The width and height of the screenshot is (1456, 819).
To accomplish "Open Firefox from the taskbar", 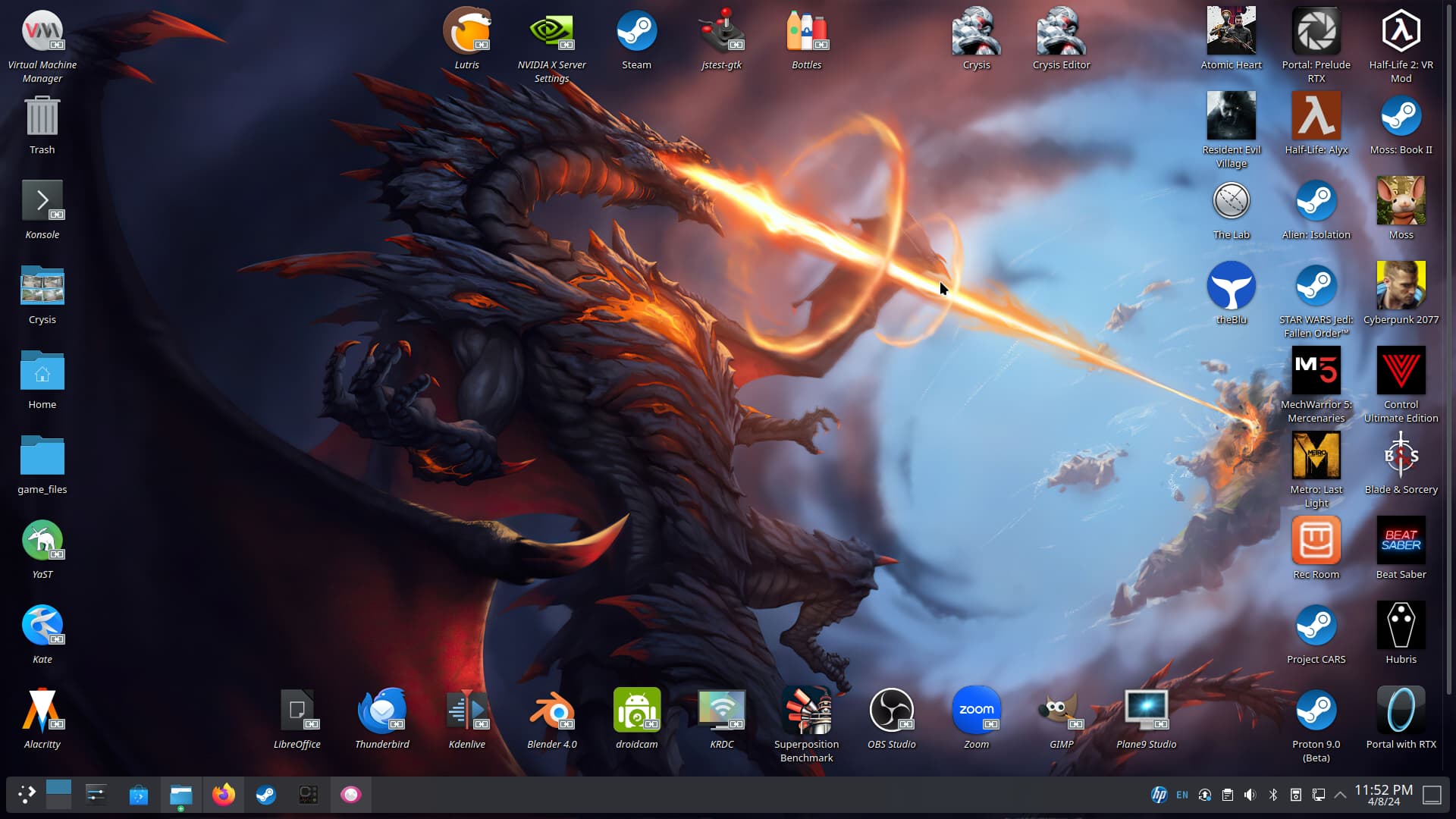I will [223, 794].
